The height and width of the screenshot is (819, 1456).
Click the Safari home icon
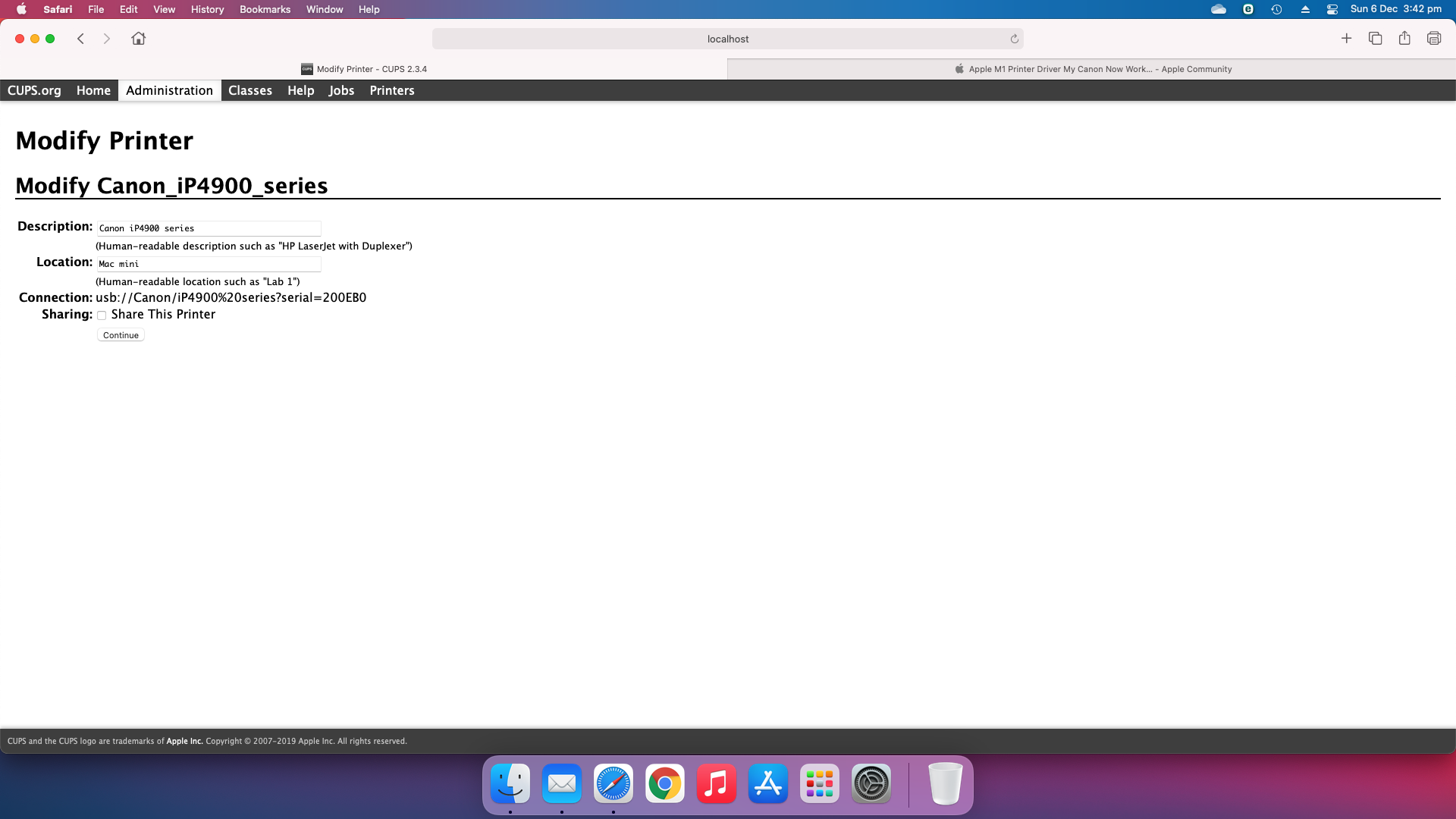[138, 39]
